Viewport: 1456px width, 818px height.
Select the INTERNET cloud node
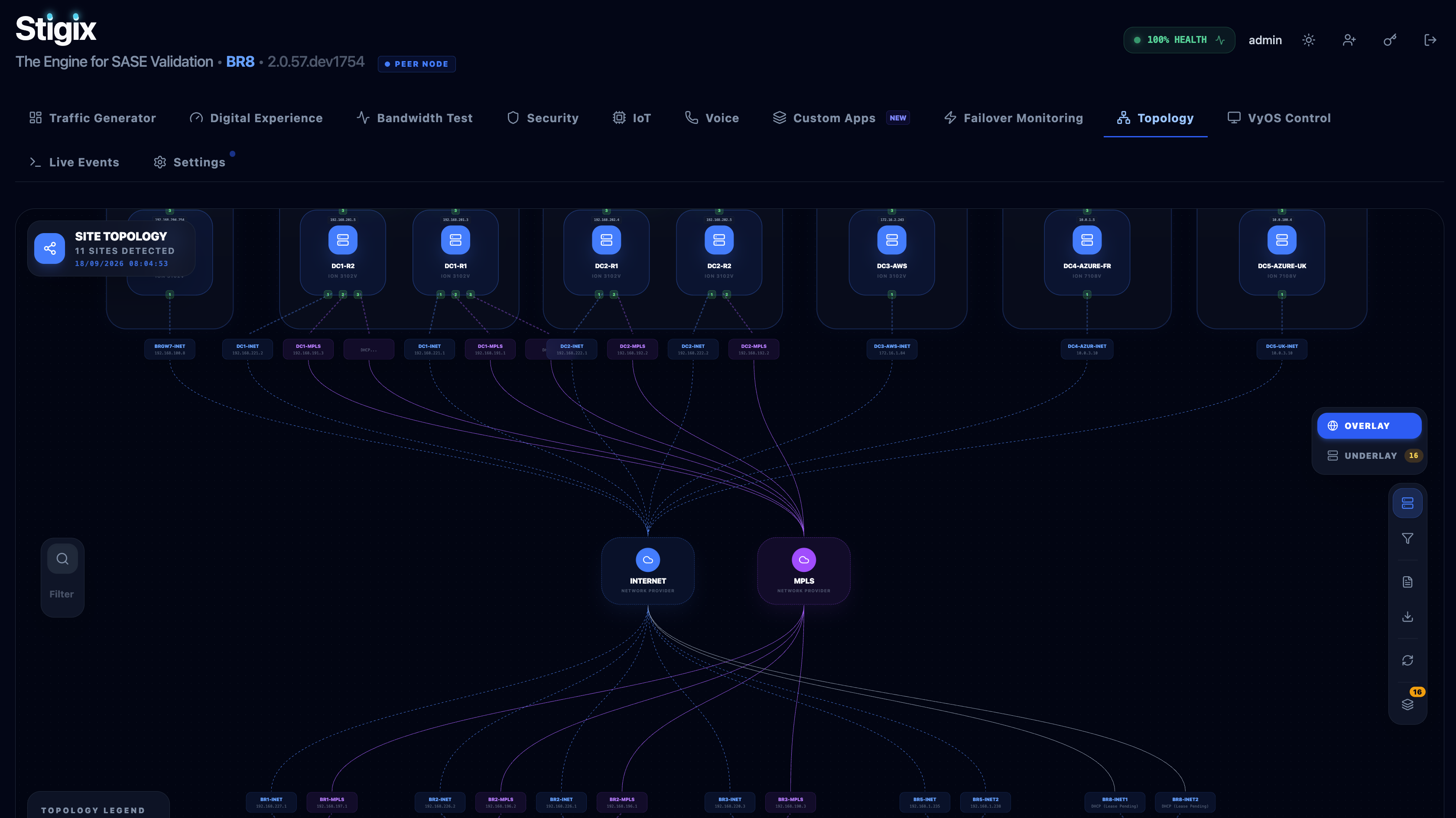pyautogui.click(x=648, y=571)
